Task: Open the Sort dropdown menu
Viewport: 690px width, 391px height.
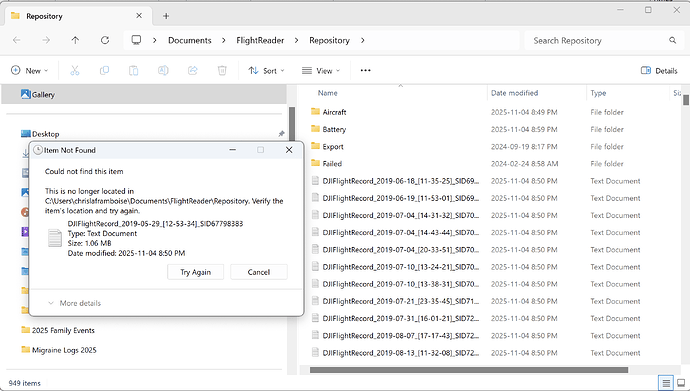Action: pyautogui.click(x=266, y=70)
